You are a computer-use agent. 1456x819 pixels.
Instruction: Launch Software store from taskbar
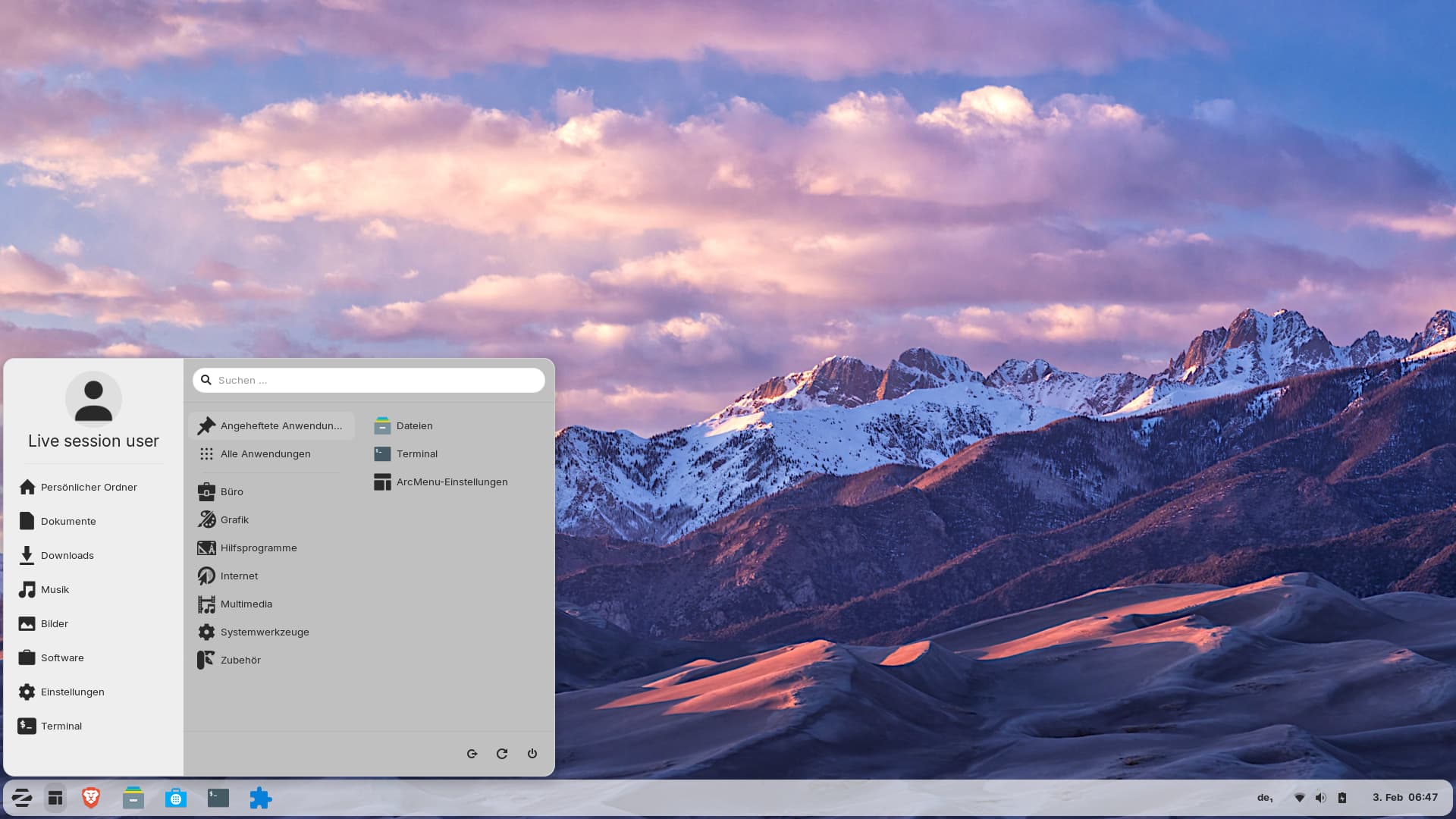176,798
